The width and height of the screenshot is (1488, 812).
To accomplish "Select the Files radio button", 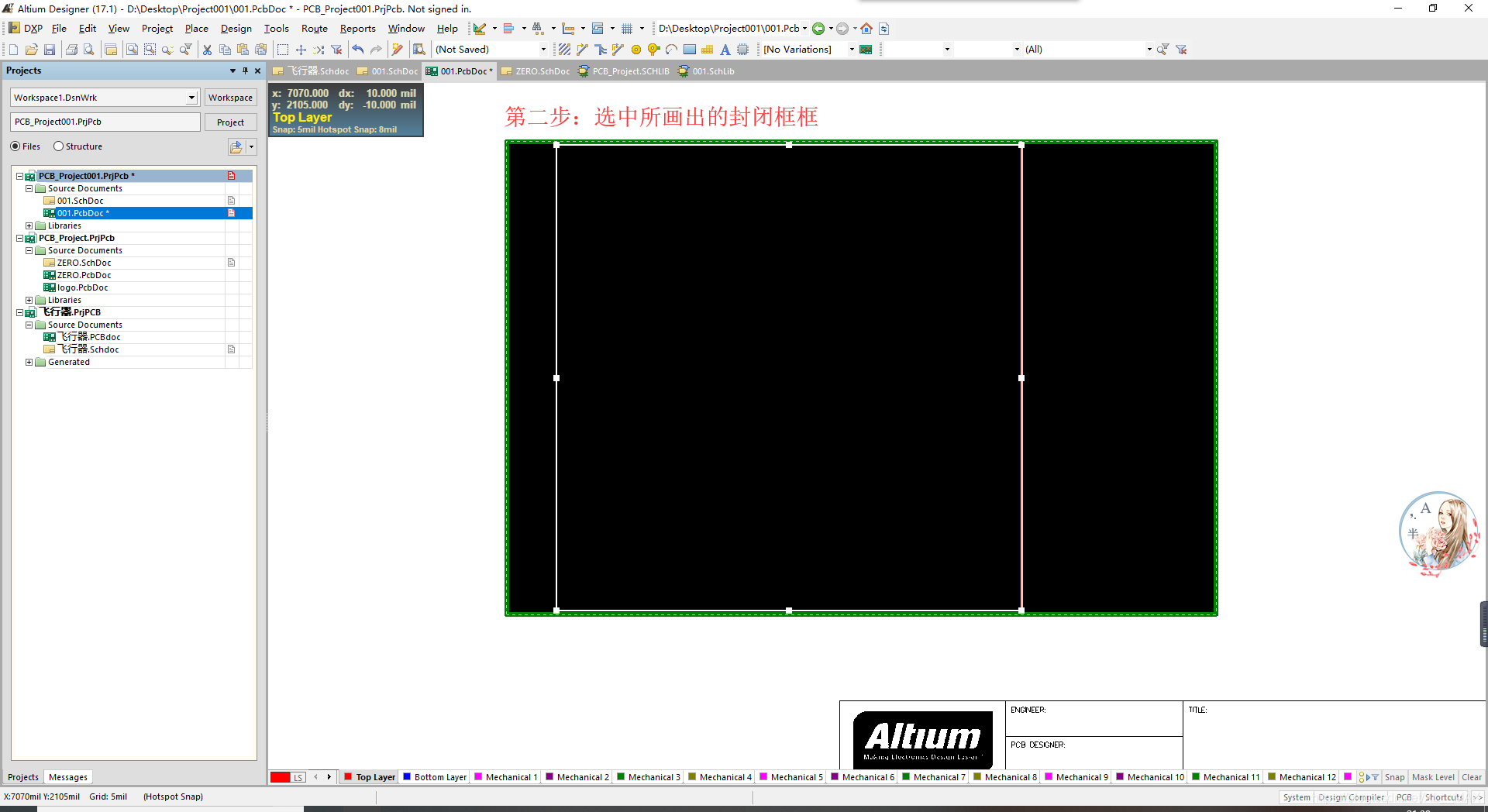I will coord(15,146).
